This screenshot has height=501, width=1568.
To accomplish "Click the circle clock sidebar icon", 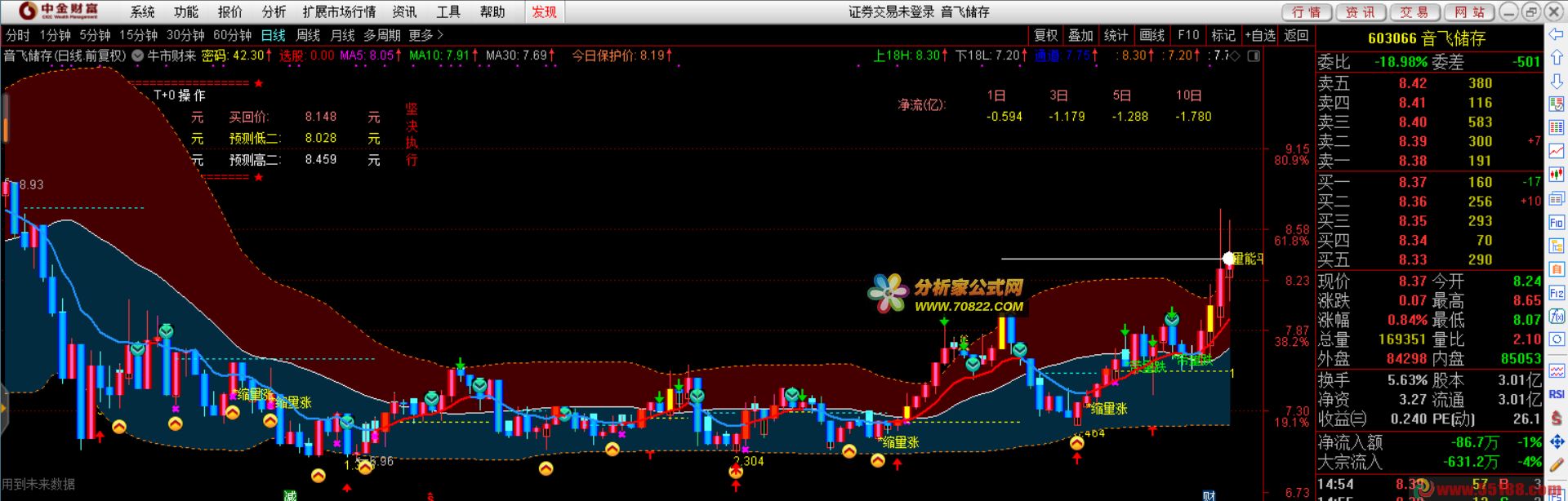I will pos(1557,339).
